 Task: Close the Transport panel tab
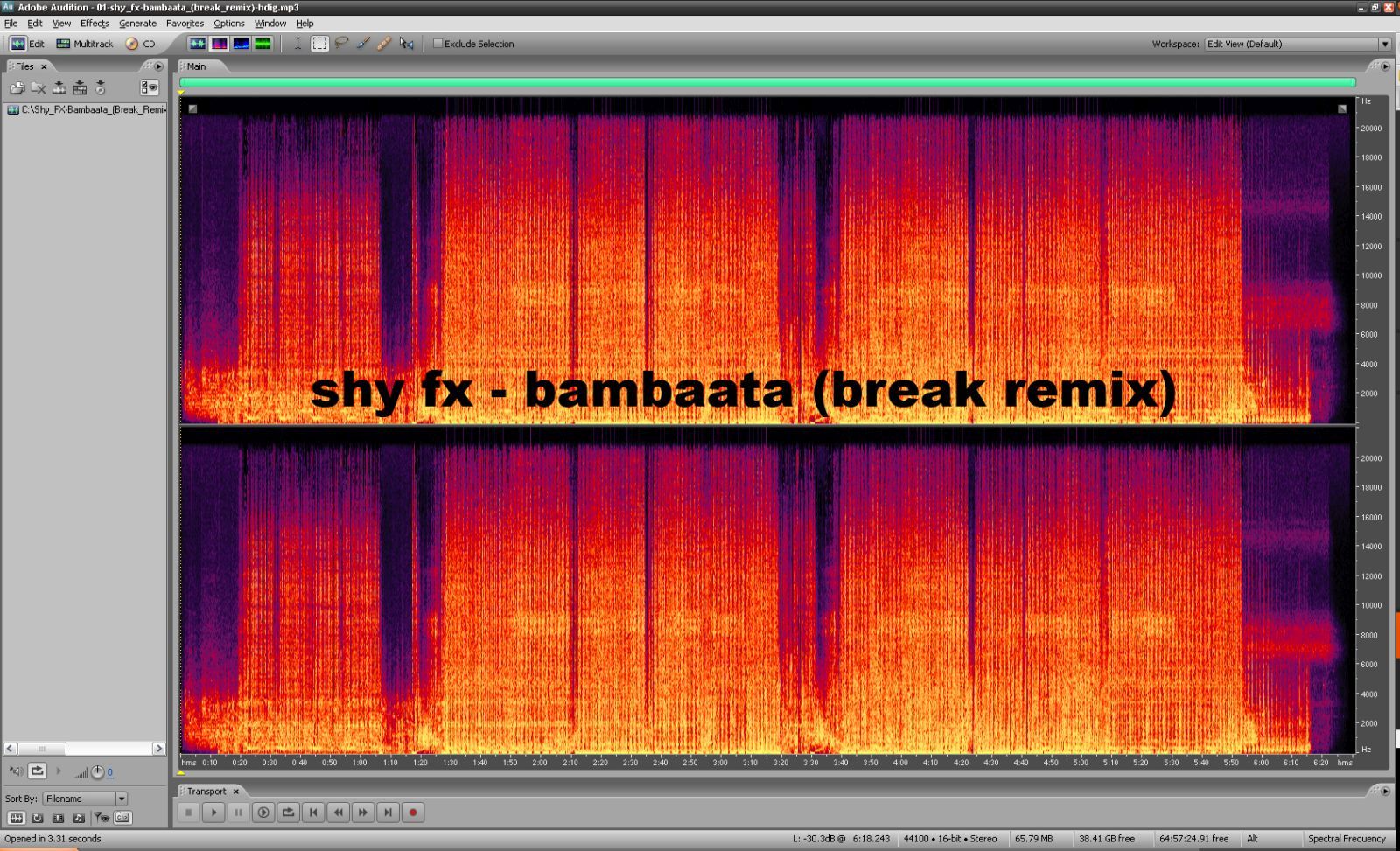(x=235, y=792)
